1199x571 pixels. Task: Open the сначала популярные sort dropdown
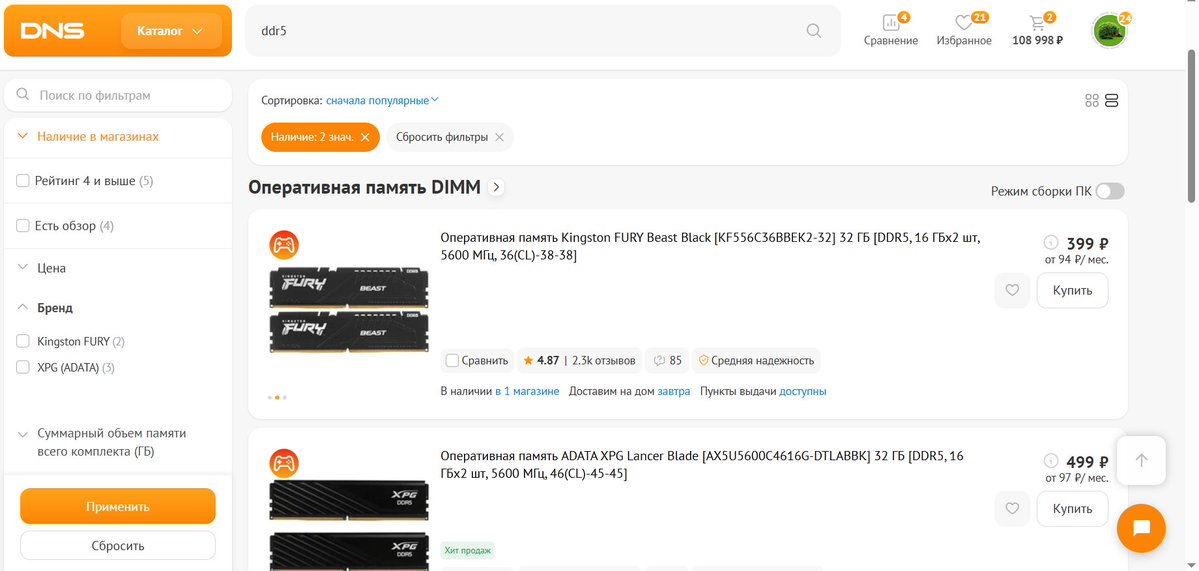pos(382,100)
